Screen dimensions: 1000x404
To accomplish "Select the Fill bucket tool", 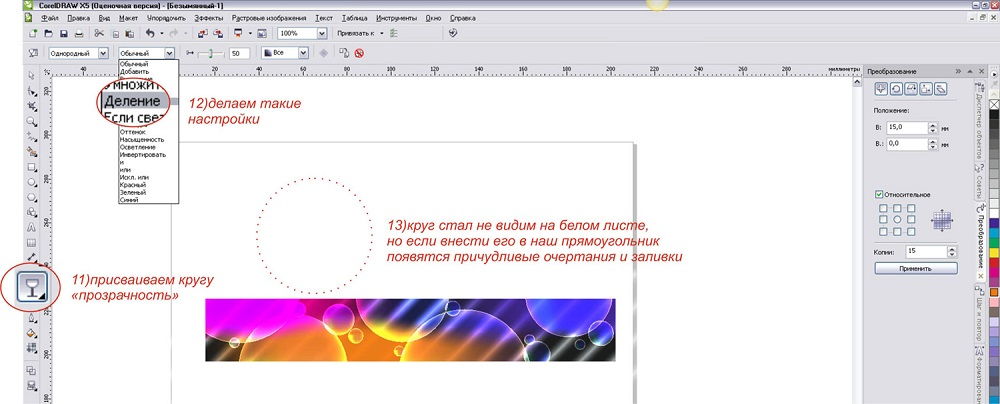I will pyautogui.click(x=31, y=333).
